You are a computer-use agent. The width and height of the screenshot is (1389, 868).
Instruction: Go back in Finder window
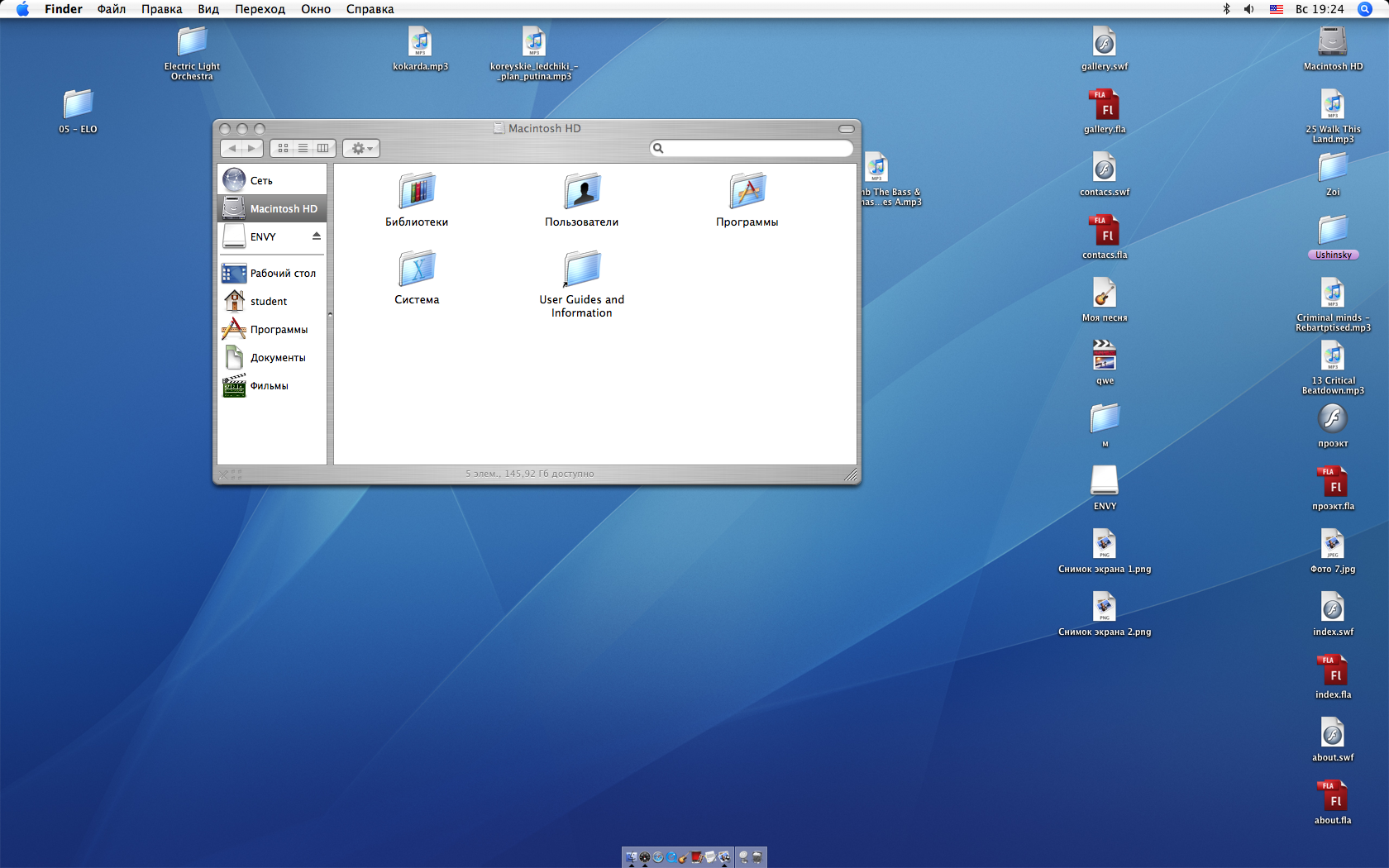pos(231,148)
